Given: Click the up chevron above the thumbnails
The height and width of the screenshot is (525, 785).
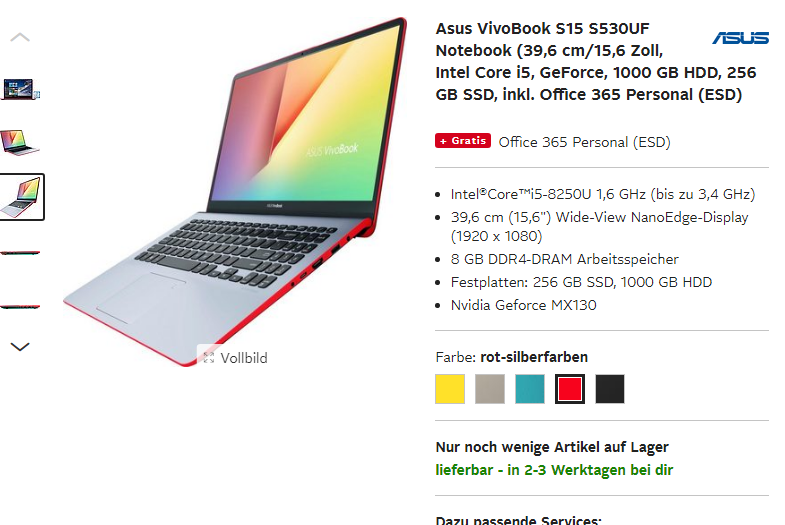Looking at the screenshot, I should [20, 38].
